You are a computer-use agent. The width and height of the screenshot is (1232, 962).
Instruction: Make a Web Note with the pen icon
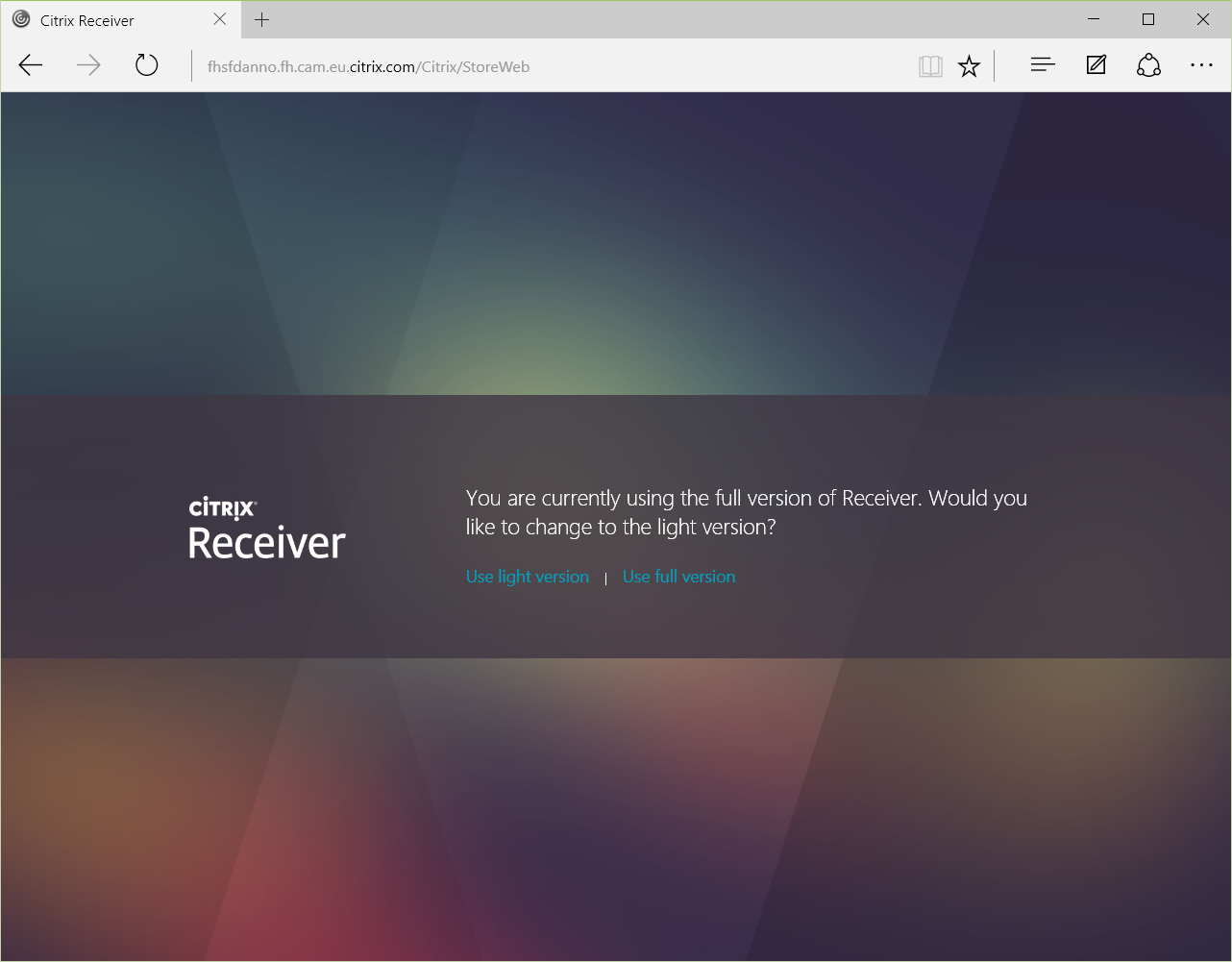click(x=1096, y=65)
